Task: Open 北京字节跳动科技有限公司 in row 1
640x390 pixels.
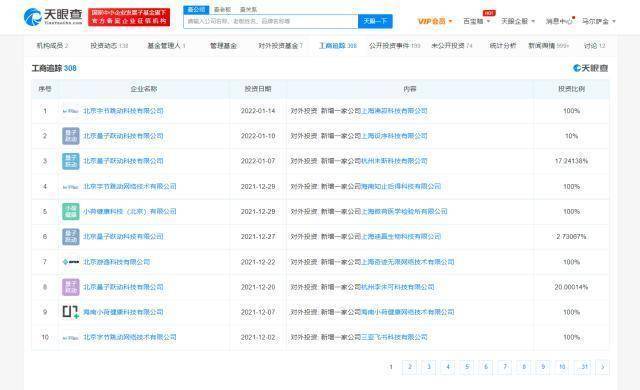Action: point(123,111)
